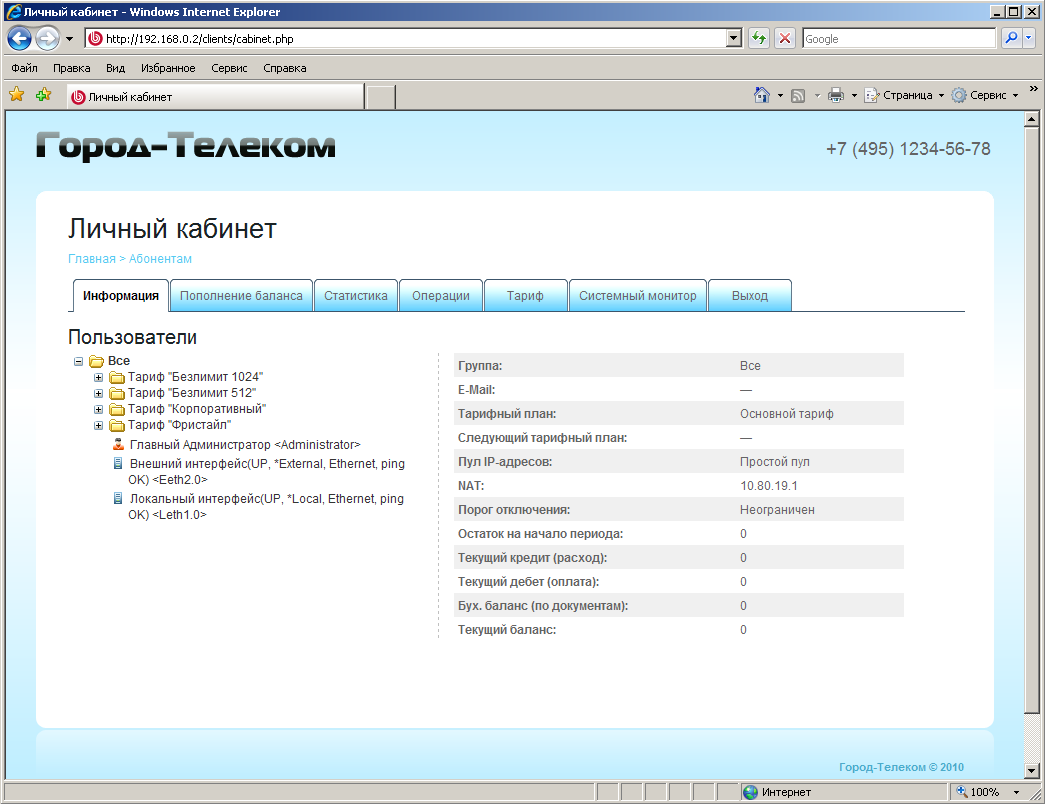Viewport: 1045px width, 804px height.
Task: Click the Favorites star icon
Action: (x=17, y=95)
